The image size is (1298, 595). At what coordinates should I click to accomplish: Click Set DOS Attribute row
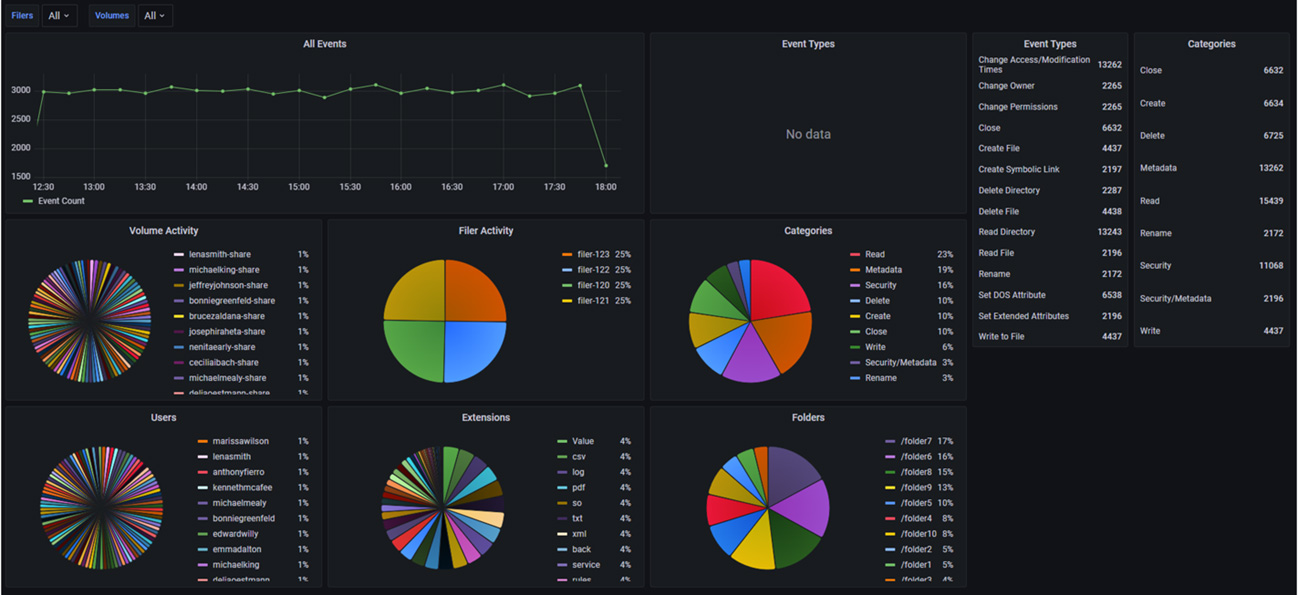1050,295
